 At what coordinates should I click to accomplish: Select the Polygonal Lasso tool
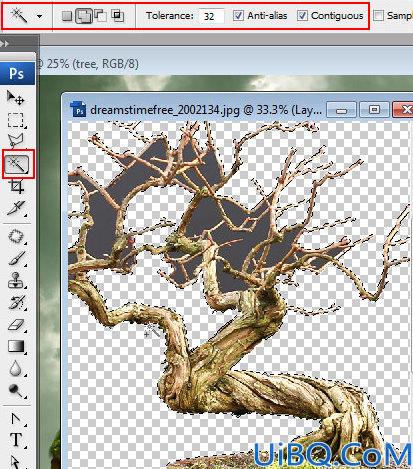click(x=15, y=140)
